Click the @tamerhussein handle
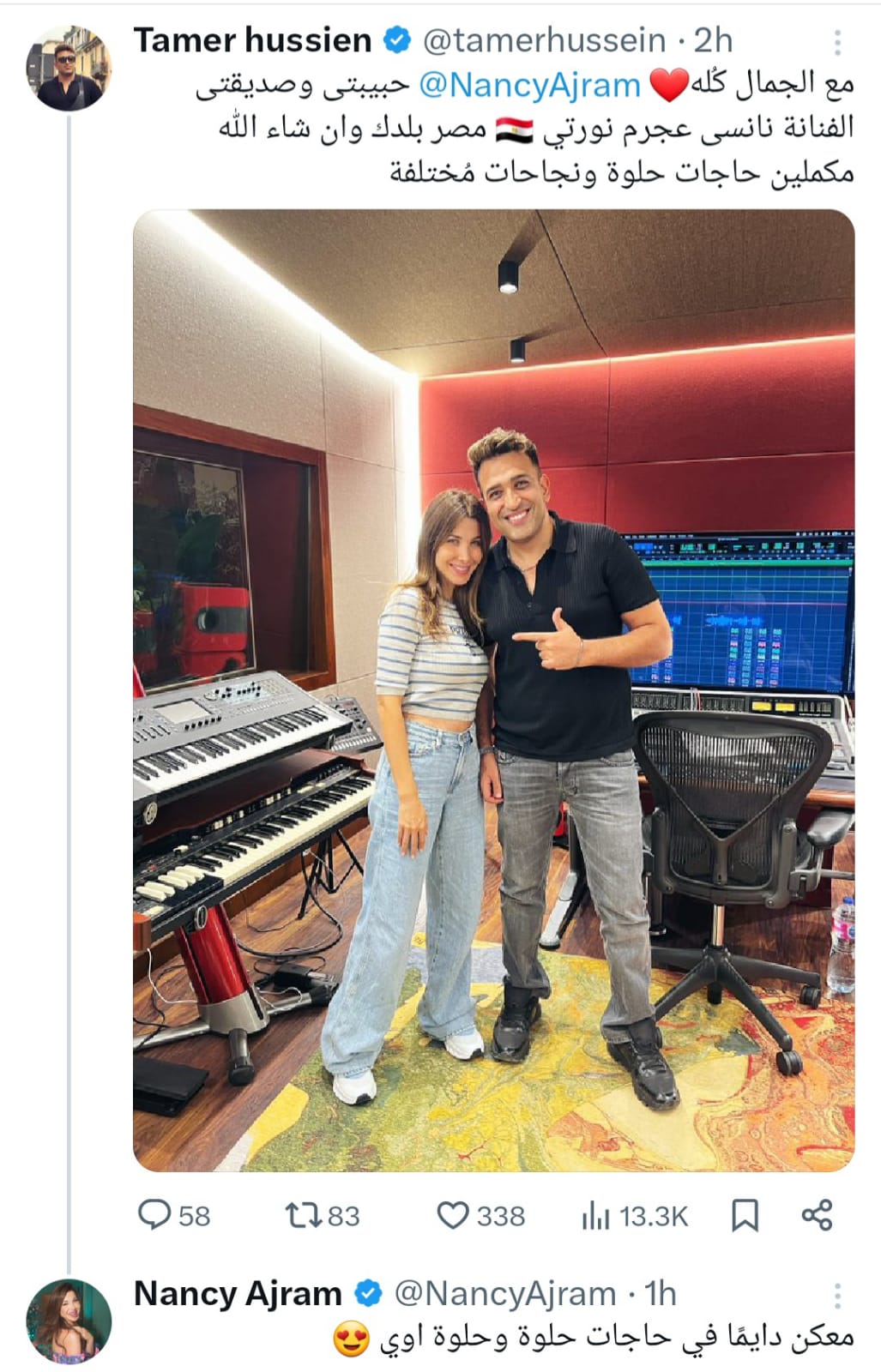This screenshot has height=1372, width=881. pyautogui.click(x=544, y=40)
